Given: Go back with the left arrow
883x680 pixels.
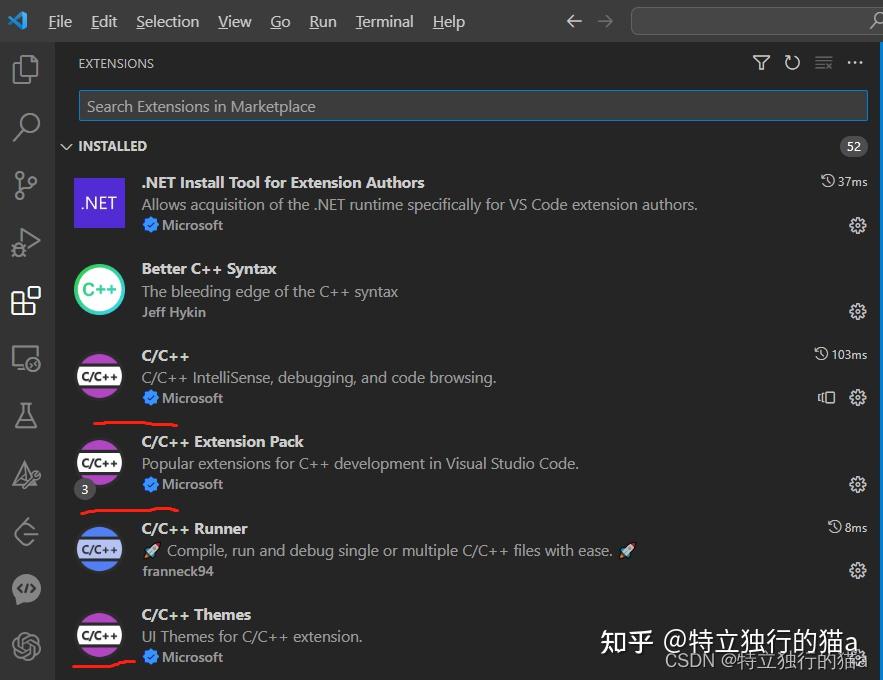Looking at the screenshot, I should click(x=574, y=21).
